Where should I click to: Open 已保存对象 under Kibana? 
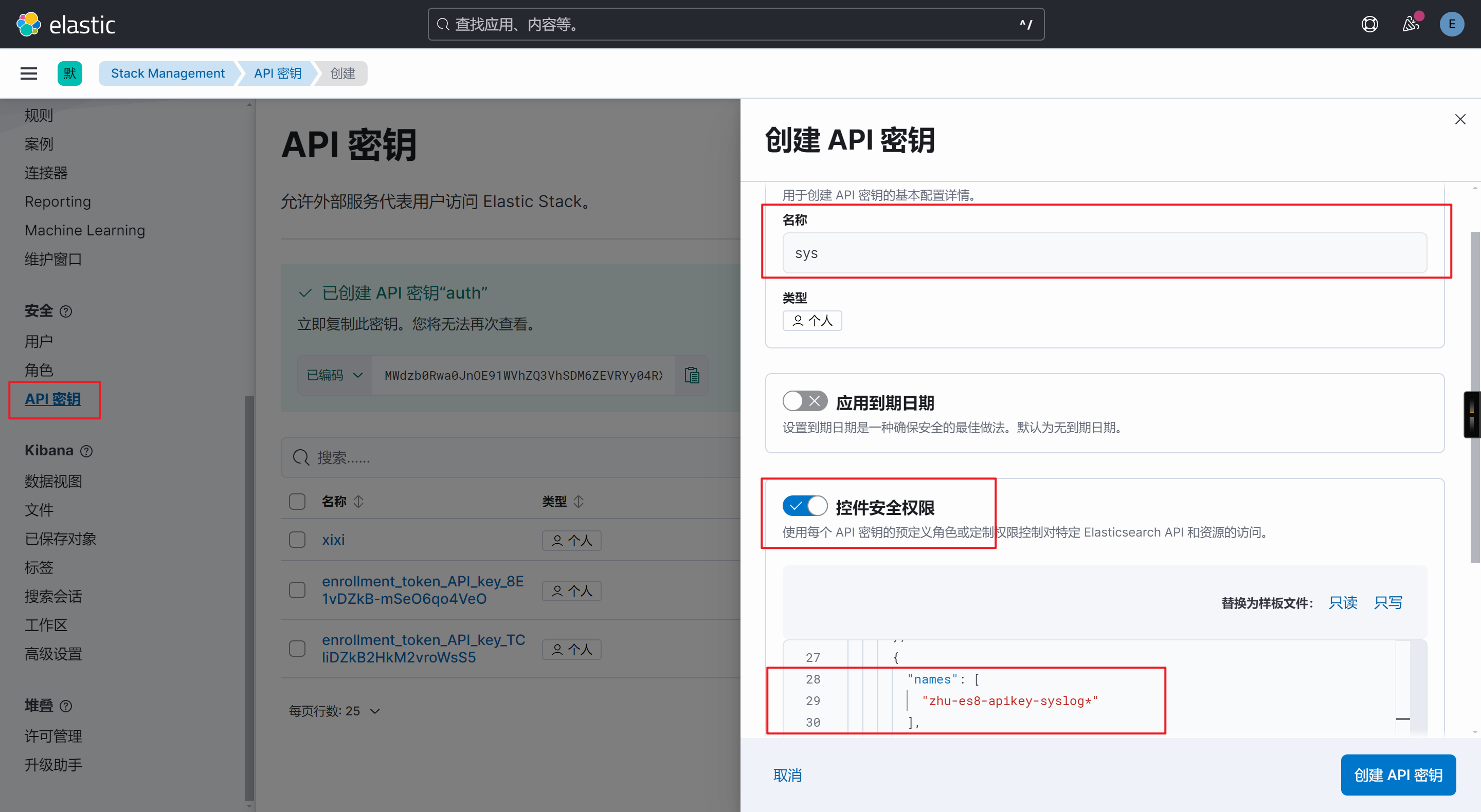click(x=60, y=539)
